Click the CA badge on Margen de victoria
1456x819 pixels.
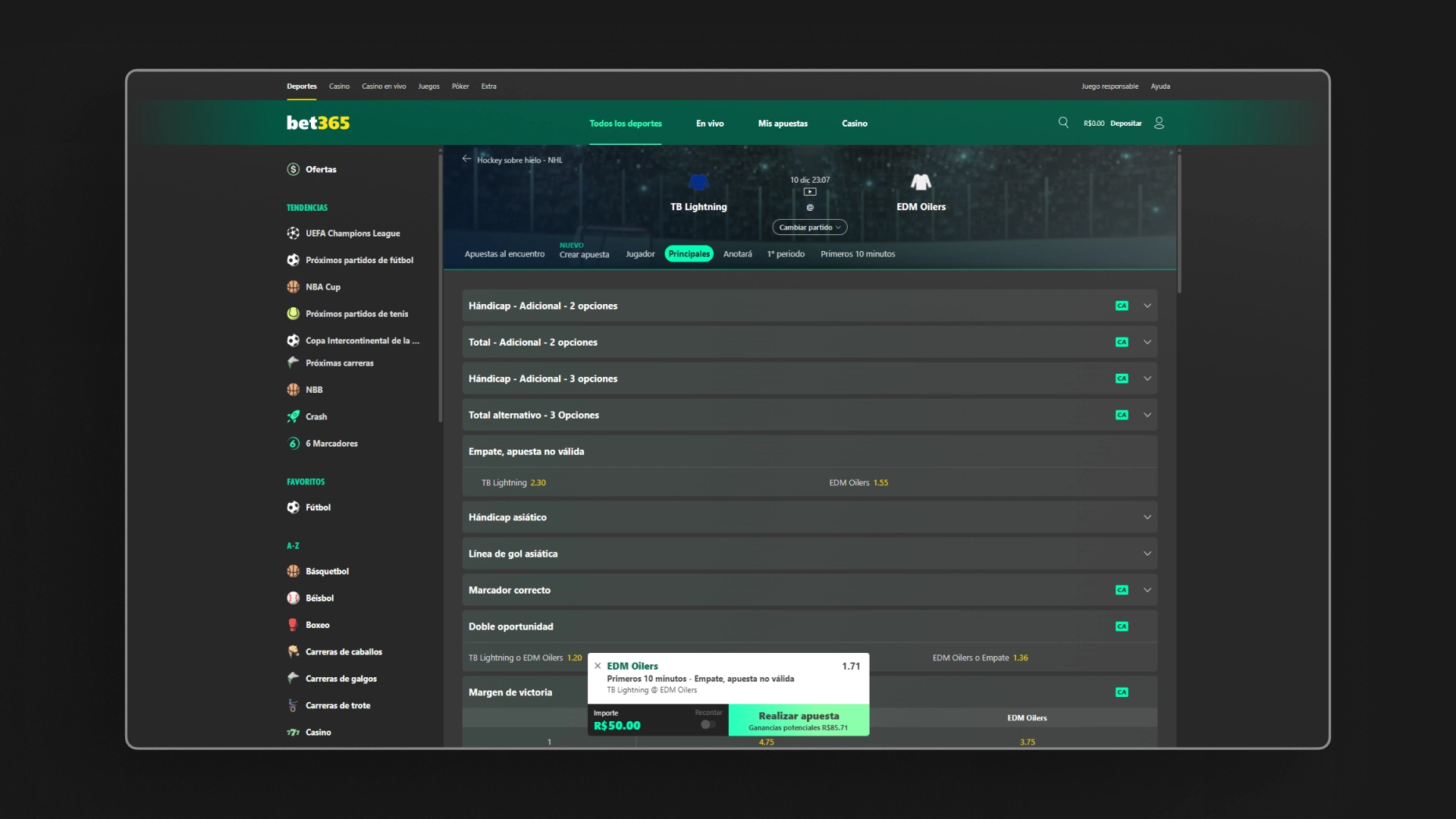(x=1122, y=692)
